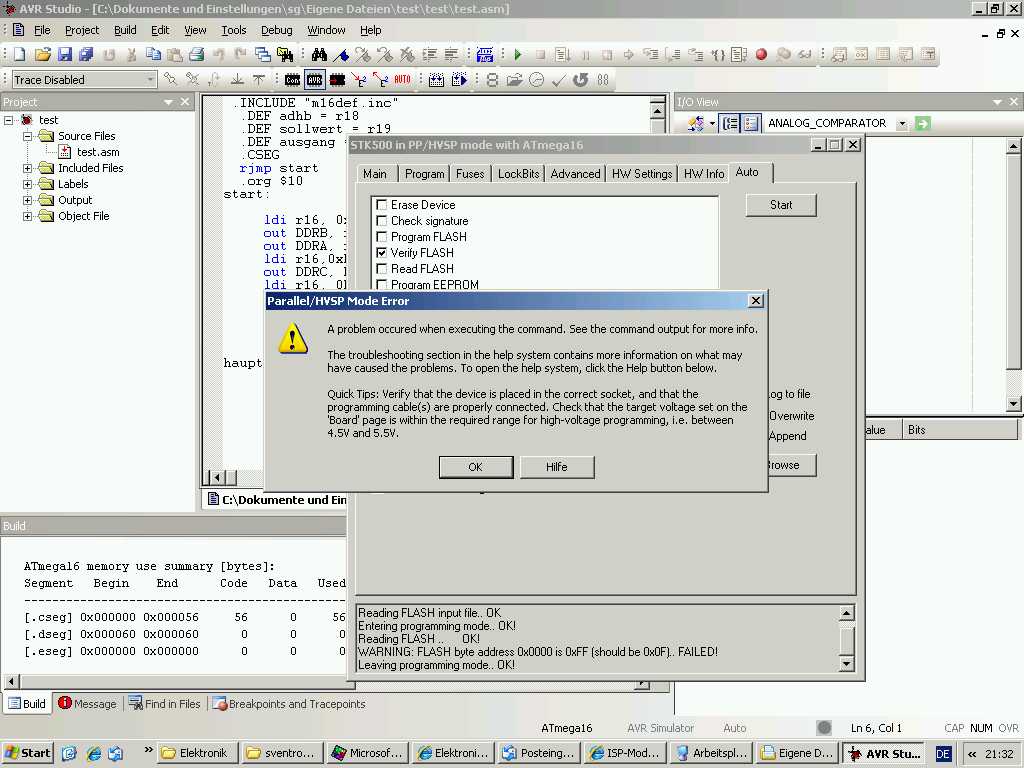1024x768 pixels.
Task: Open the Build menu
Action: (x=125, y=30)
